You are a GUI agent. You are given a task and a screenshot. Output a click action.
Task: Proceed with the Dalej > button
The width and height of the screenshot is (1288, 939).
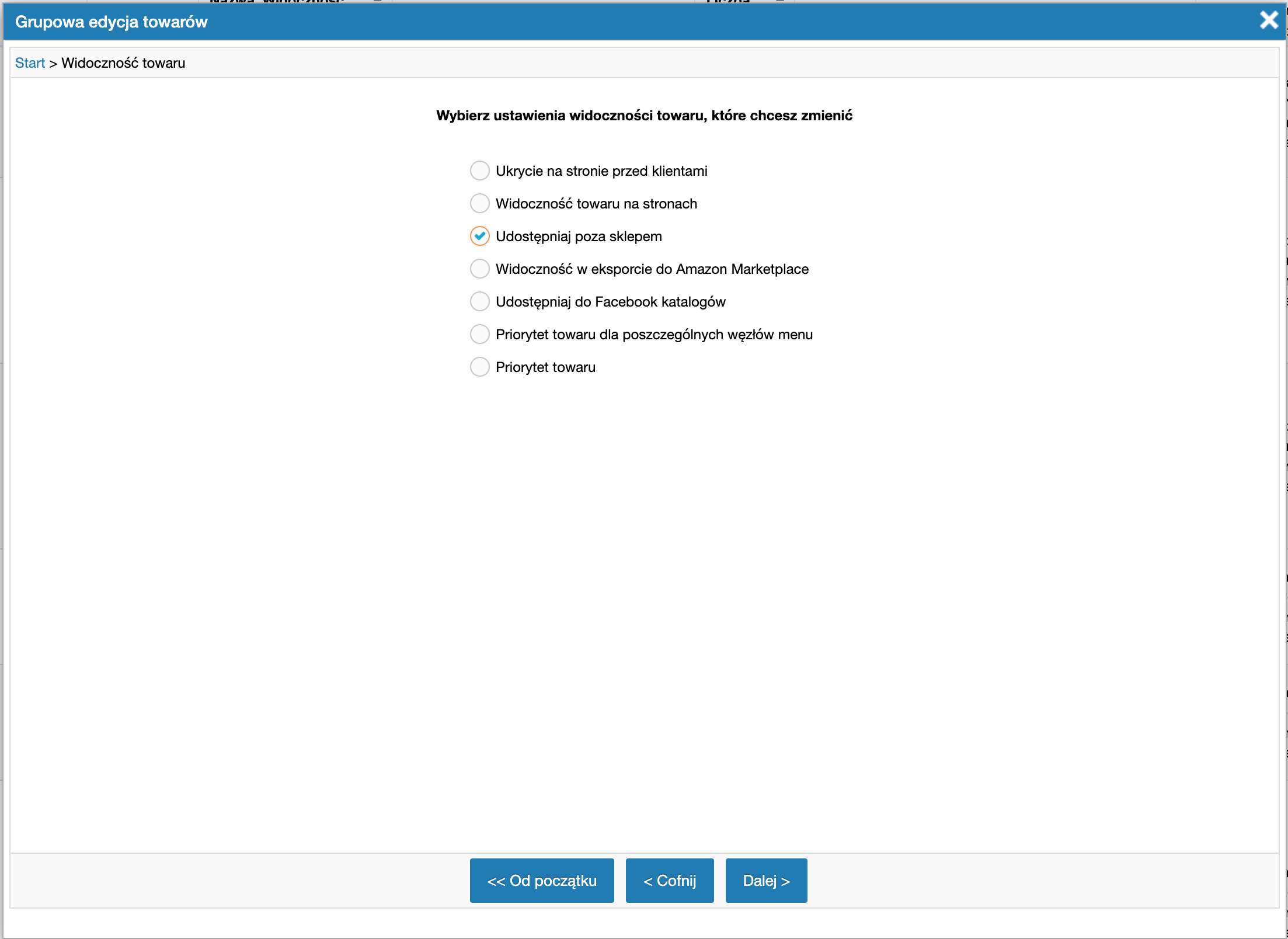click(x=766, y=881)
